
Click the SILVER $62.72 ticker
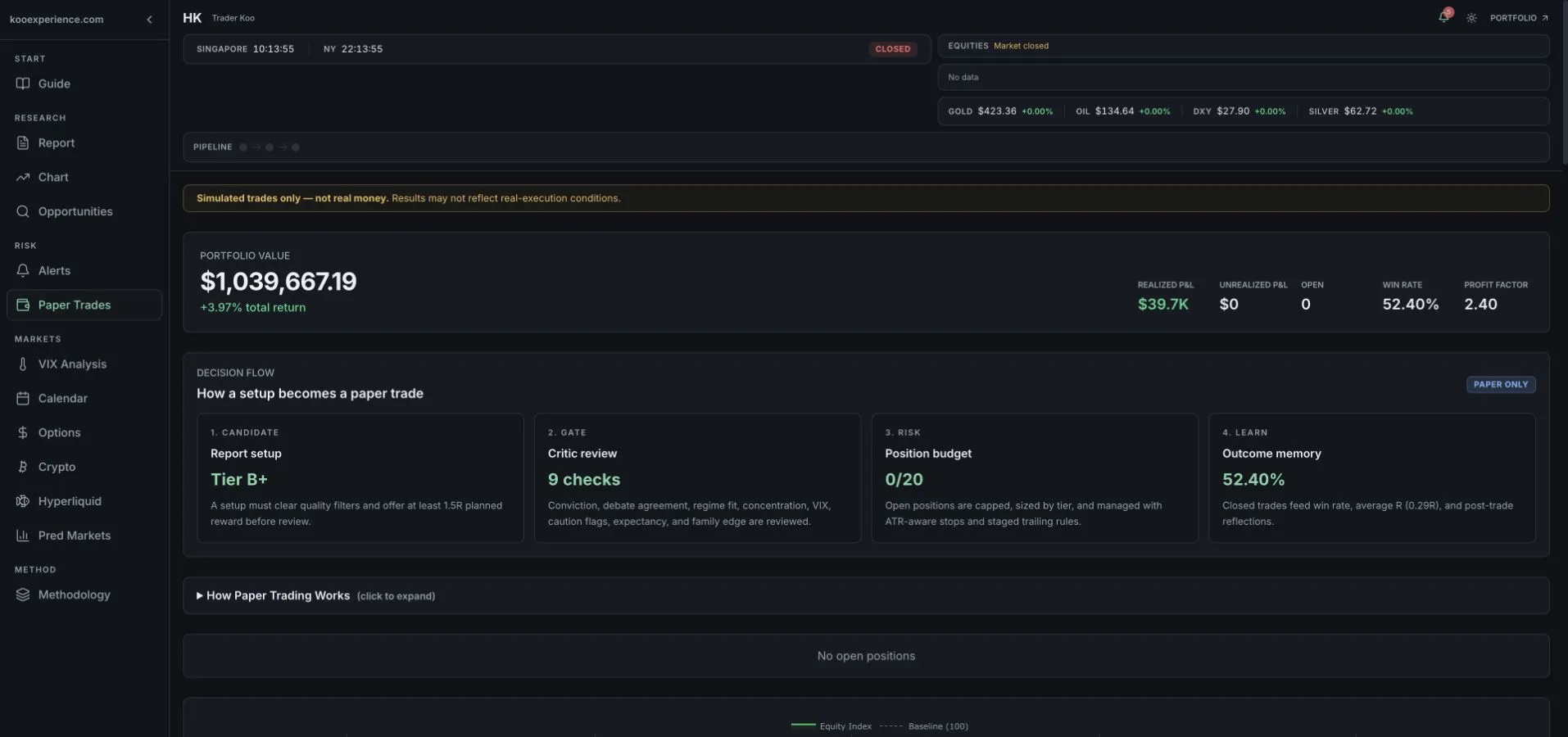1361,111
